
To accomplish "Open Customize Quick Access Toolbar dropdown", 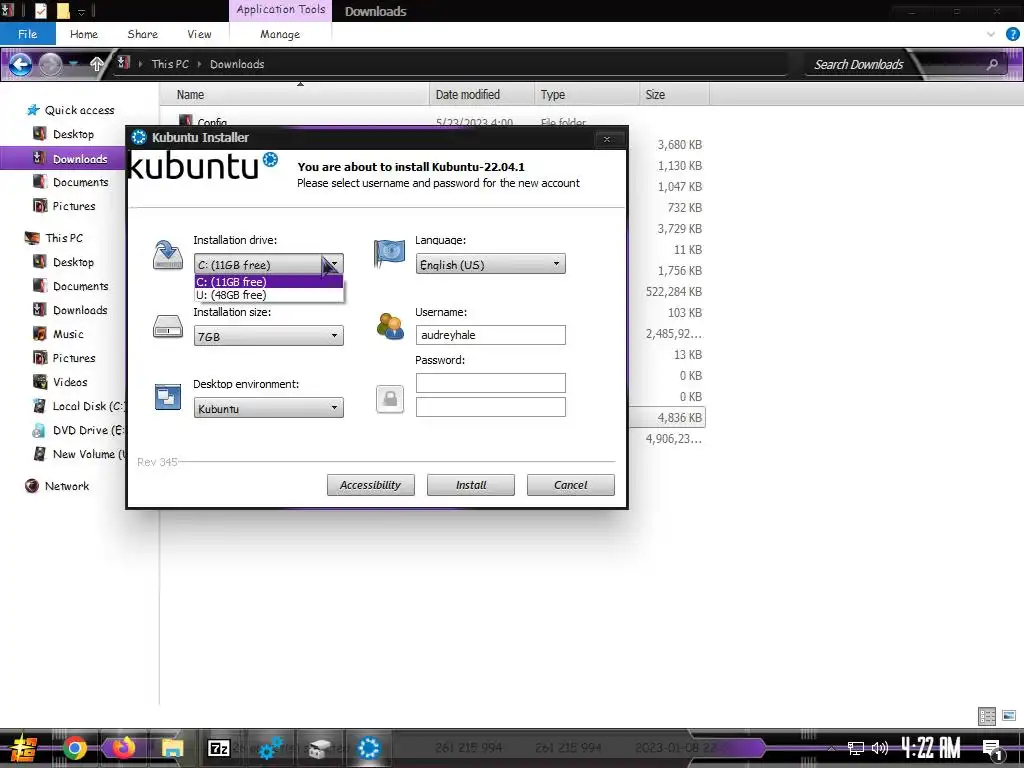I will [x=82, y=11].
